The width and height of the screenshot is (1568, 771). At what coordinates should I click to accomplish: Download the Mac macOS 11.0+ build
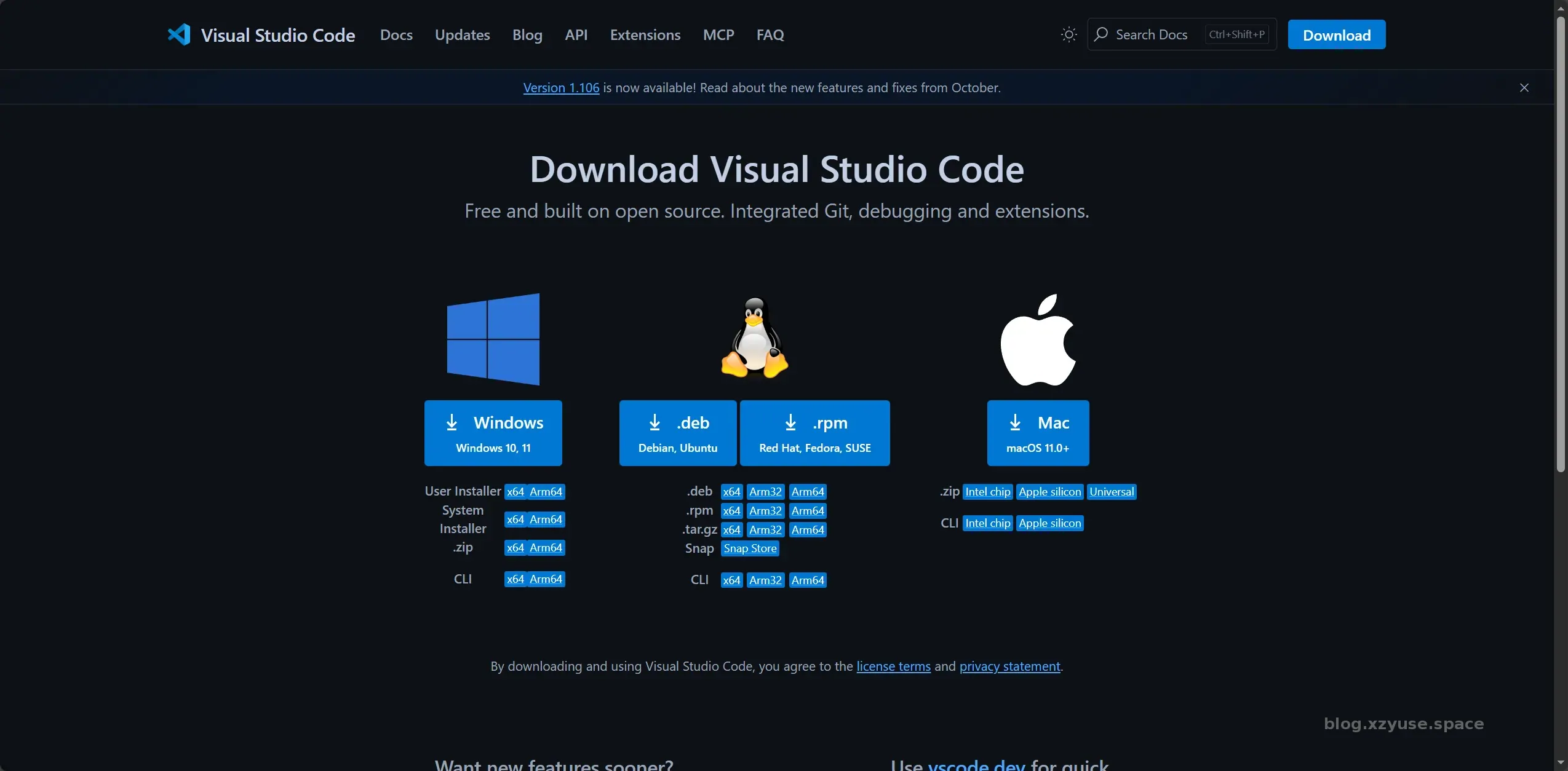[x=1038, y=433]
